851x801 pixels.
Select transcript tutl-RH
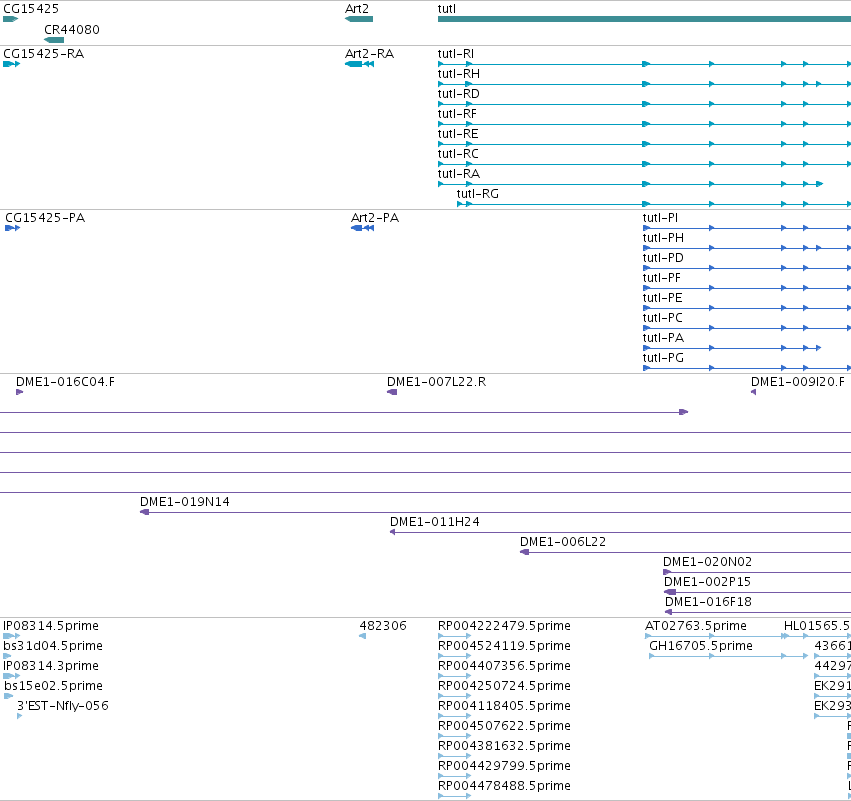[x=459, y=74]
